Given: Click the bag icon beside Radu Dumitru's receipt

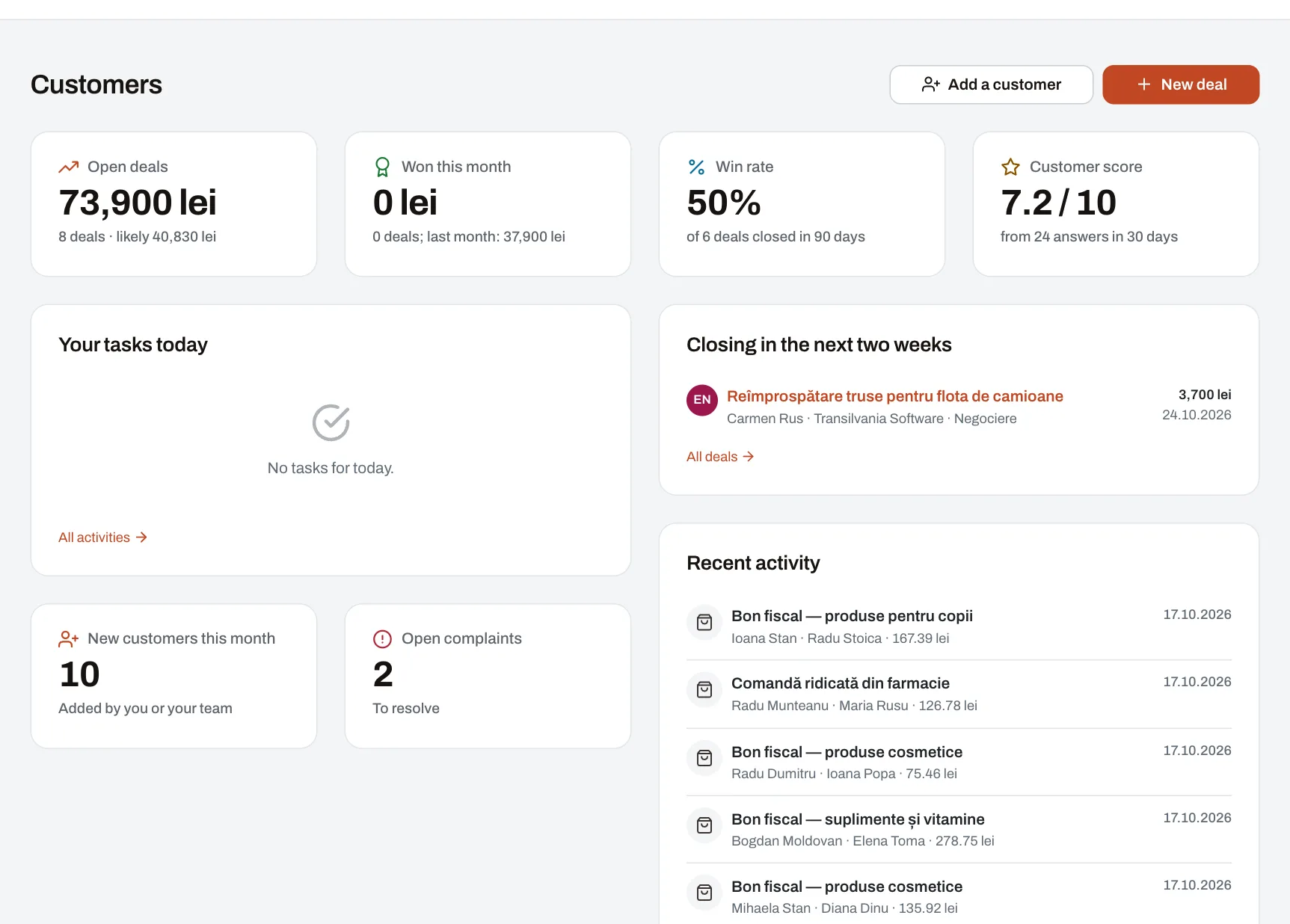Looking at the screenshot, I should coord(704,759).
